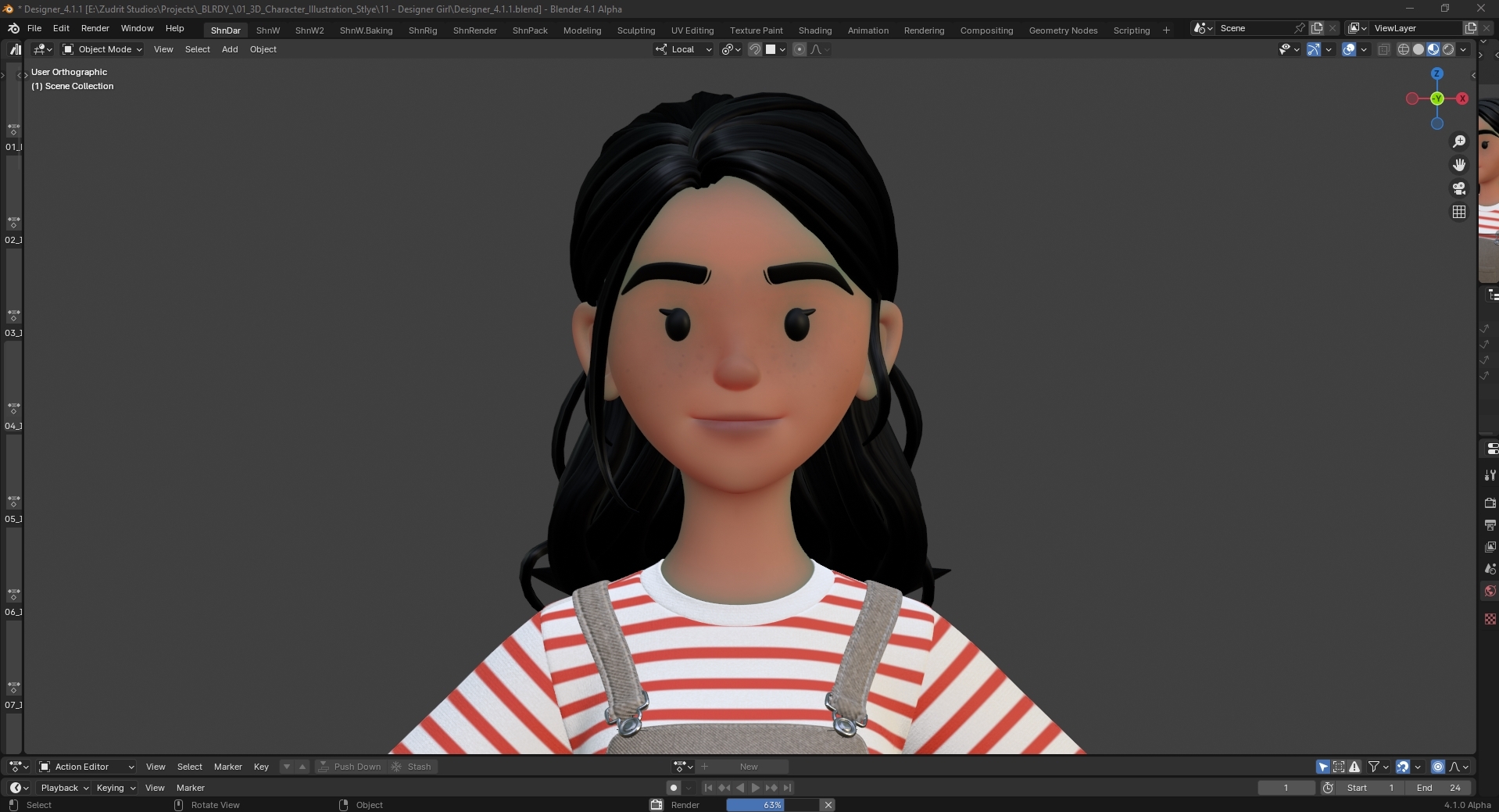
Task: Toggle the camera view icon
Action: [1458, 188]
